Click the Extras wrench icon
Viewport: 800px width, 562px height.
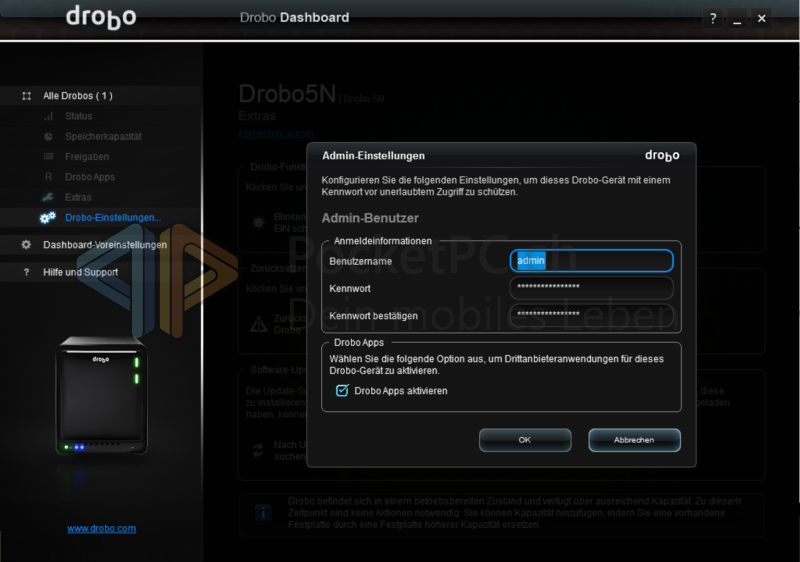pos(48,197)
